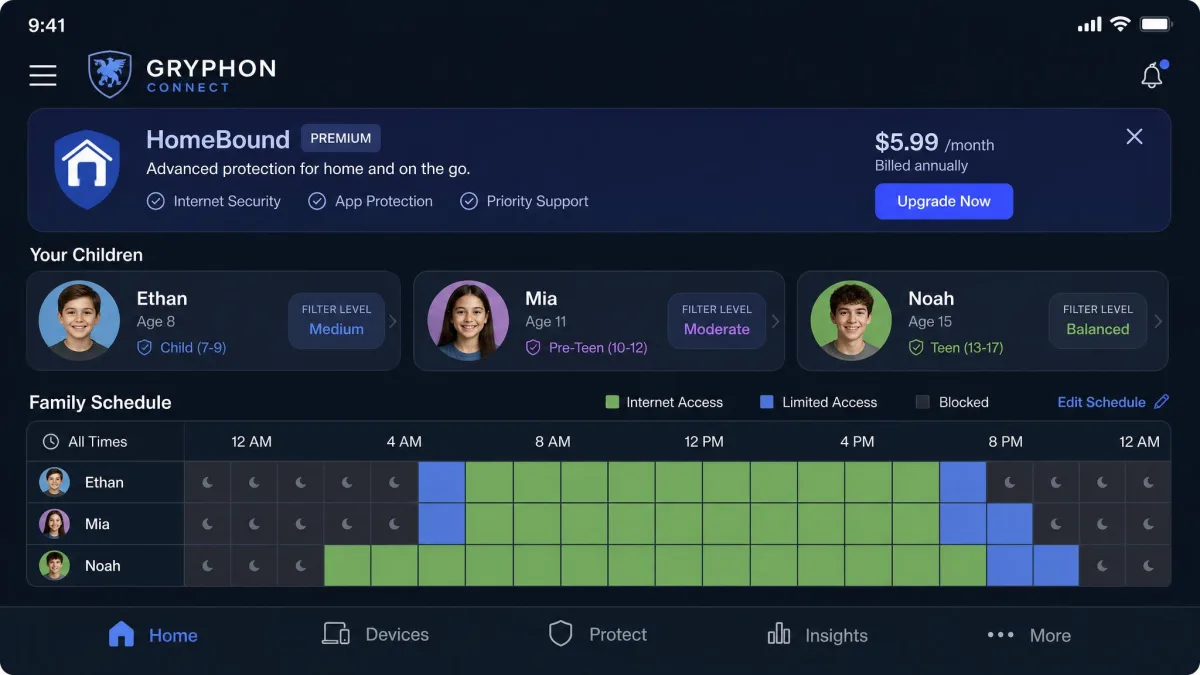Click the status bar Wi-Fi icon
The width and height of the screenshot is (1200, 675).
pos(1121,24)
